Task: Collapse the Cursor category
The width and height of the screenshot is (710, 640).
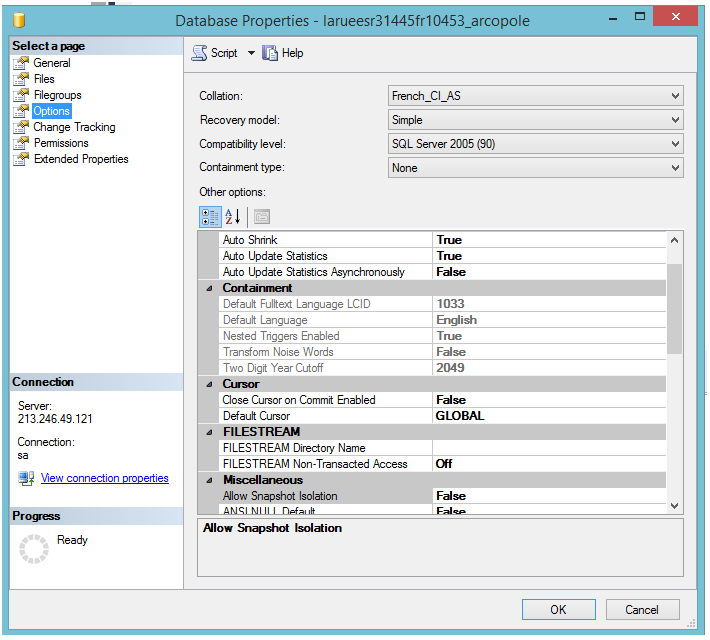Action: coord(210,385)
